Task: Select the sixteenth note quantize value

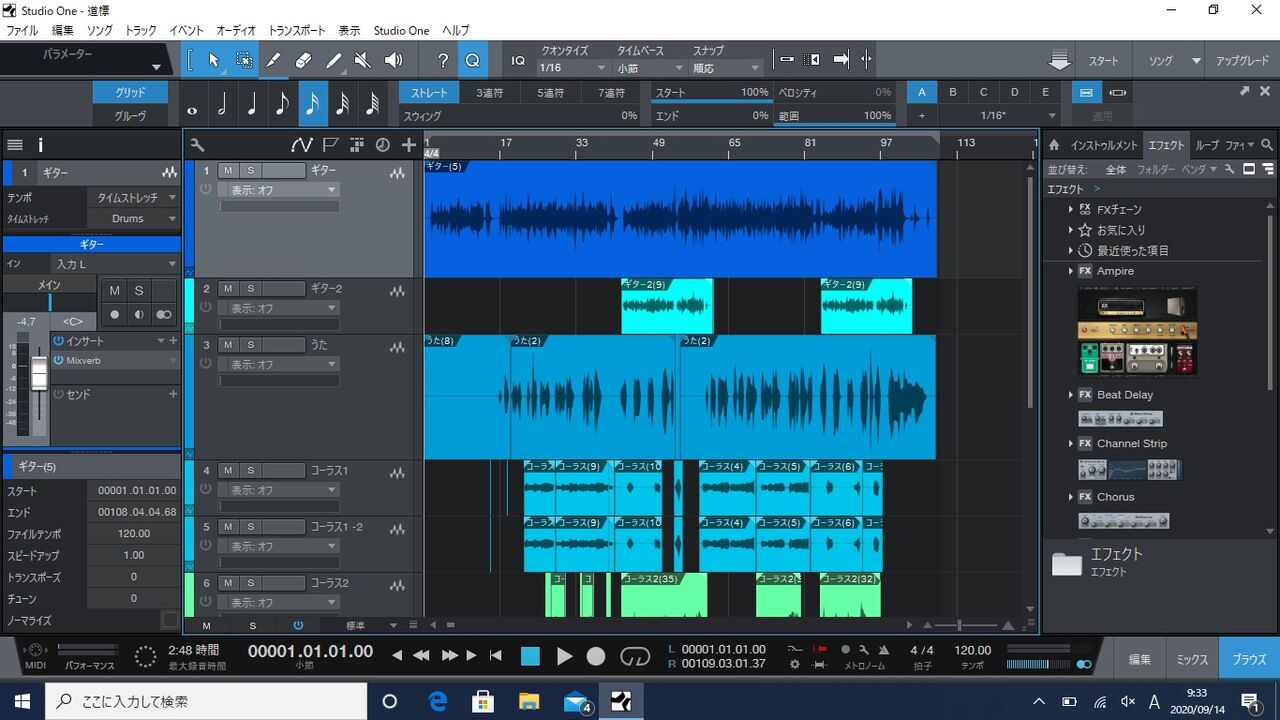Action: tap(312, 103)
